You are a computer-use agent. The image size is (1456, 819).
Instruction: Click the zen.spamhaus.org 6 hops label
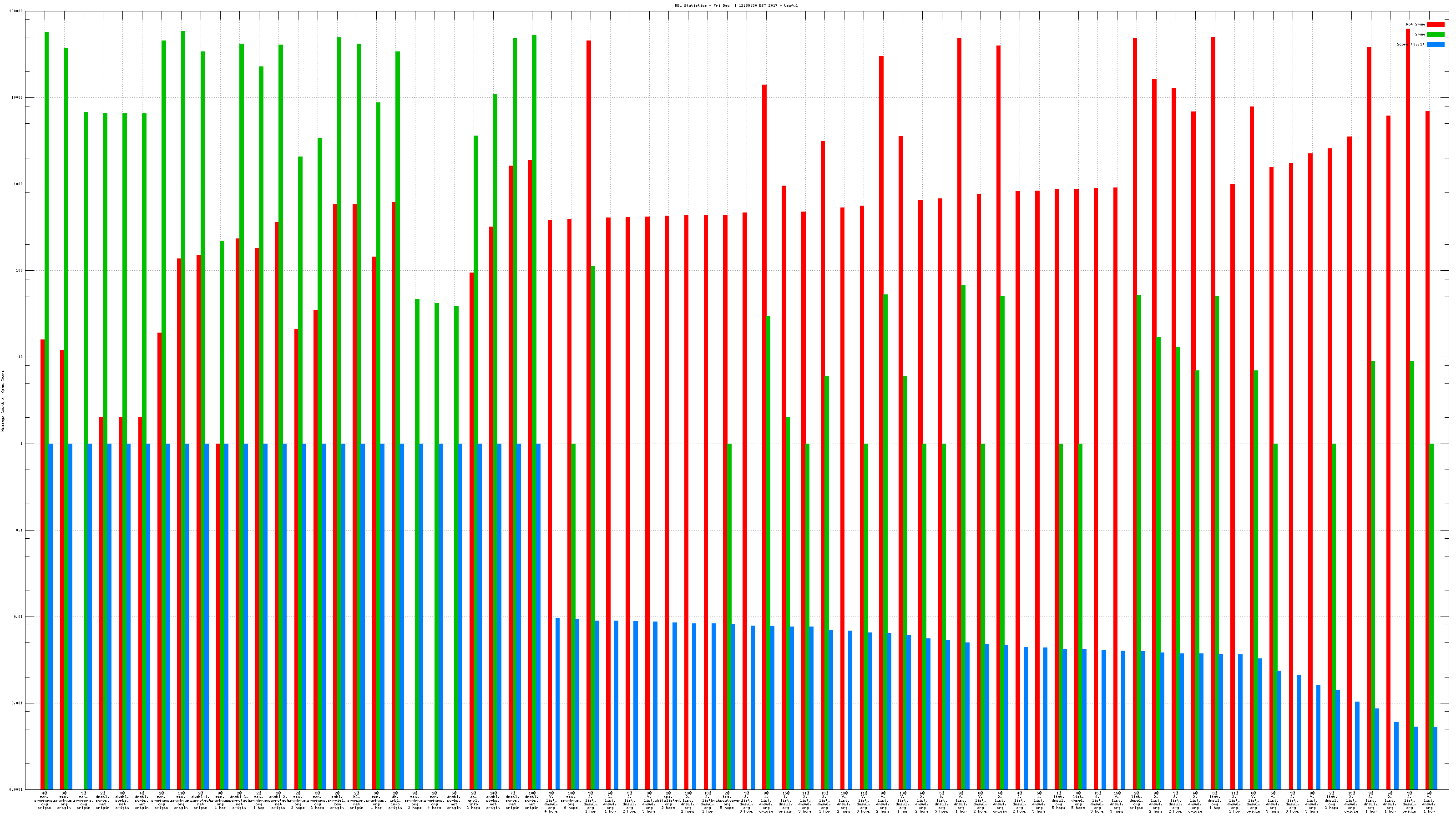click(571, 800)
